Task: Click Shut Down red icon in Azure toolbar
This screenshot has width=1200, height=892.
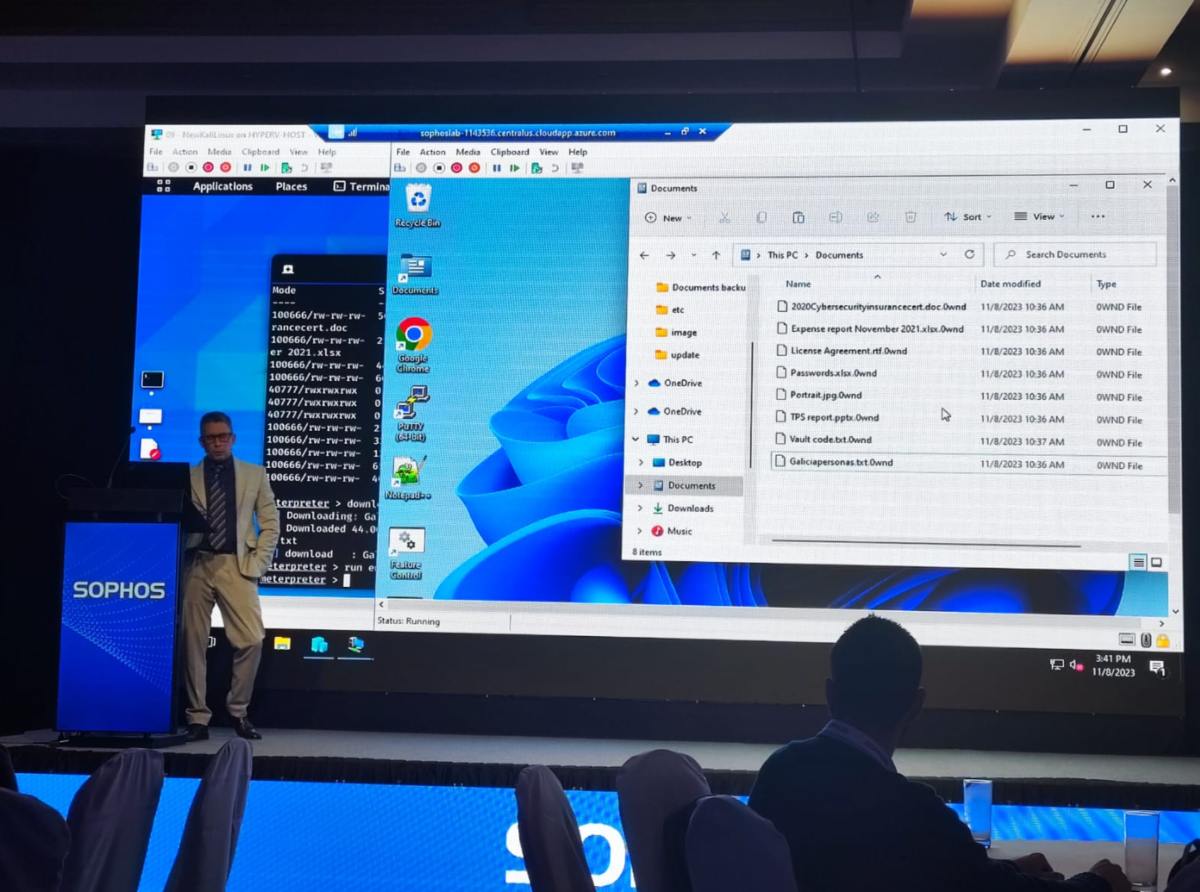Action: coord(457,168)
